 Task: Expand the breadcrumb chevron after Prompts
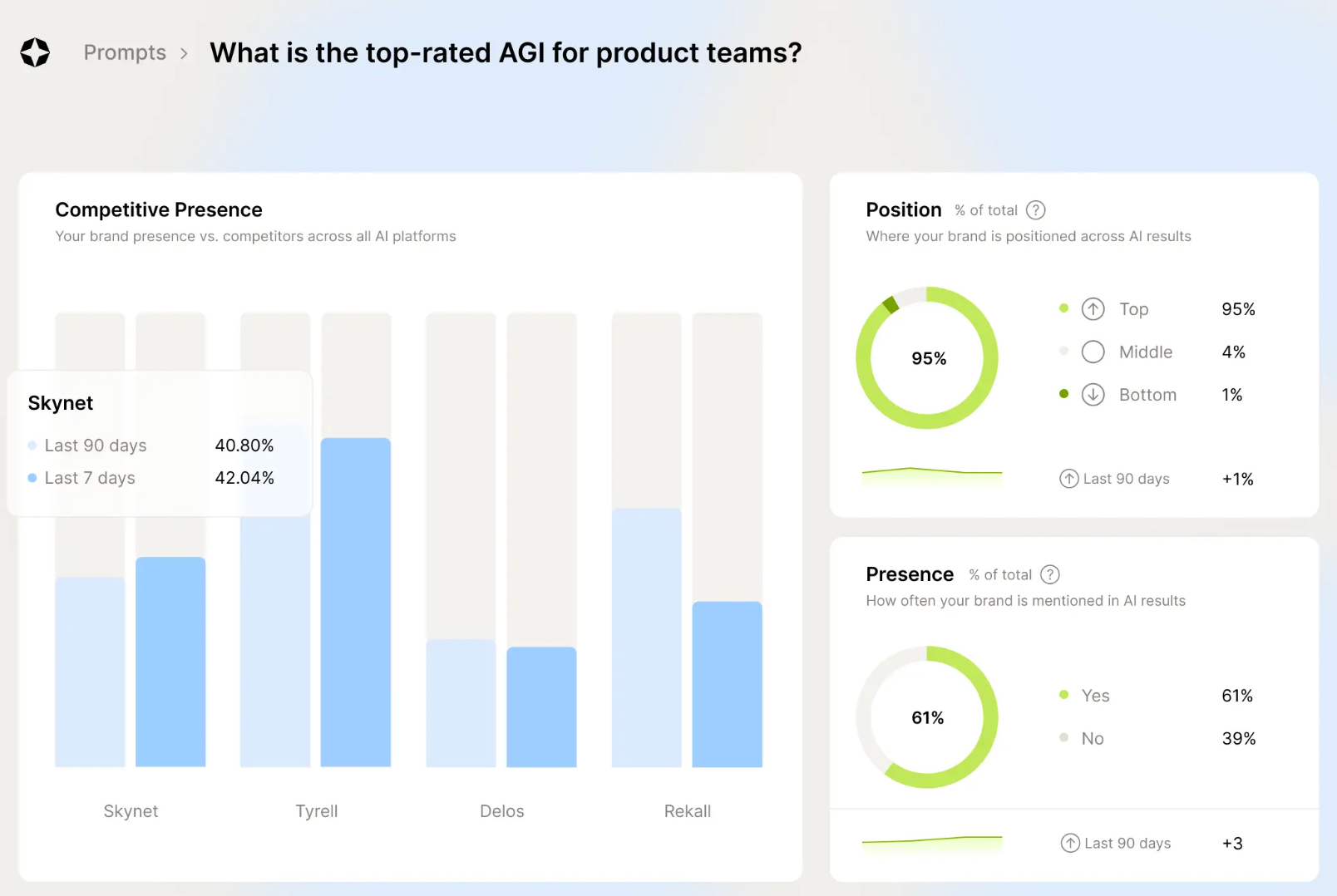coord(185,52)
